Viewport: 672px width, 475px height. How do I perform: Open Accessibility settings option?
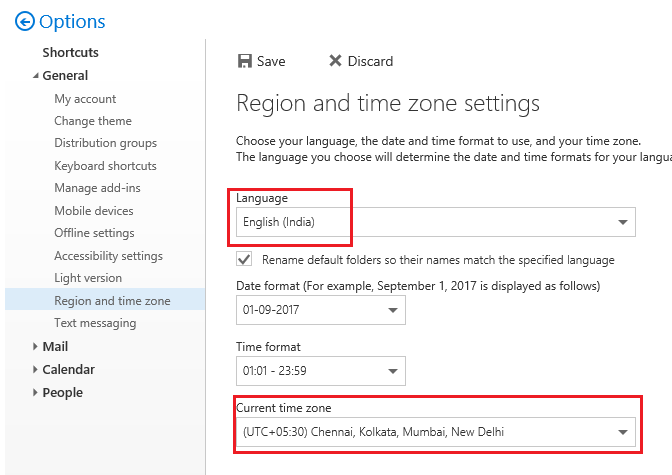click(x=108, y=256)
